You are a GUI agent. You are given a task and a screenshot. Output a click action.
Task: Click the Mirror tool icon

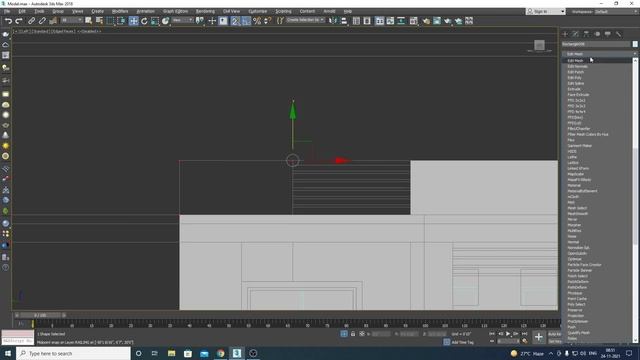[x=333, y=21]
